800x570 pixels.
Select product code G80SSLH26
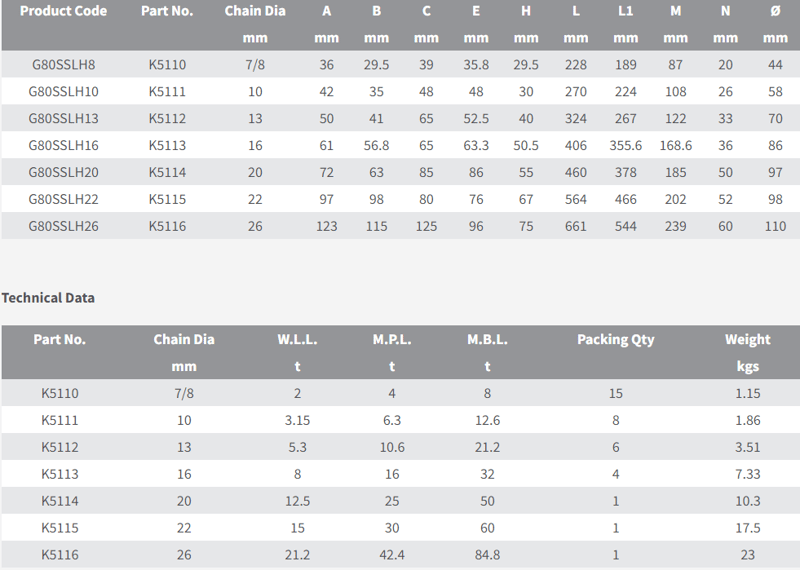pyautogui.click(x=63, y=227)
